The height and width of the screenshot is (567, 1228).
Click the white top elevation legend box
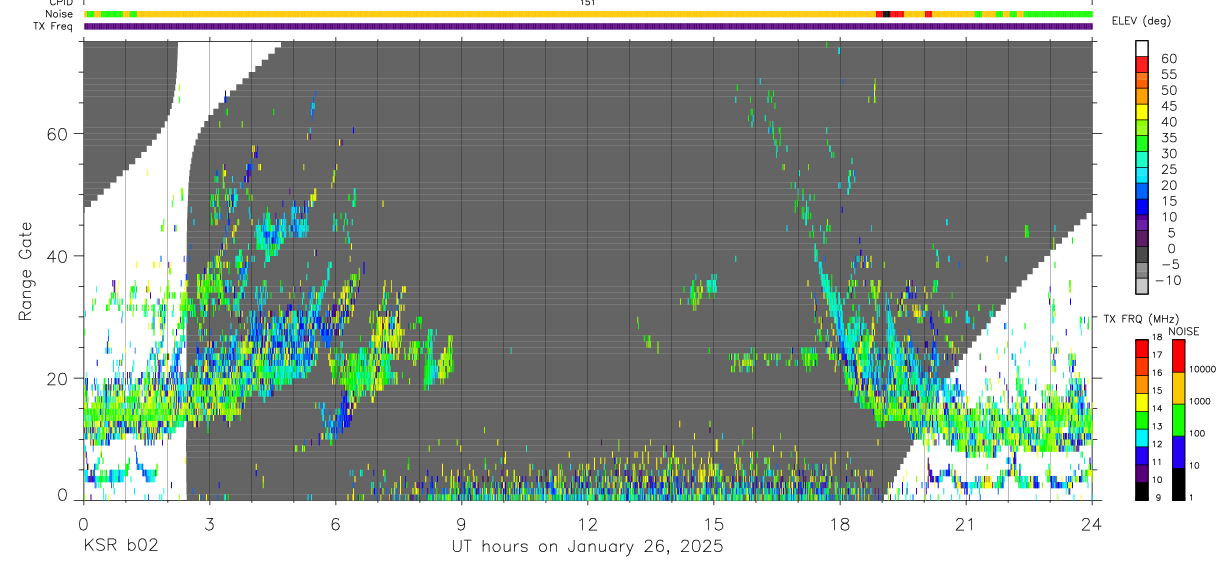[1142, 49]
